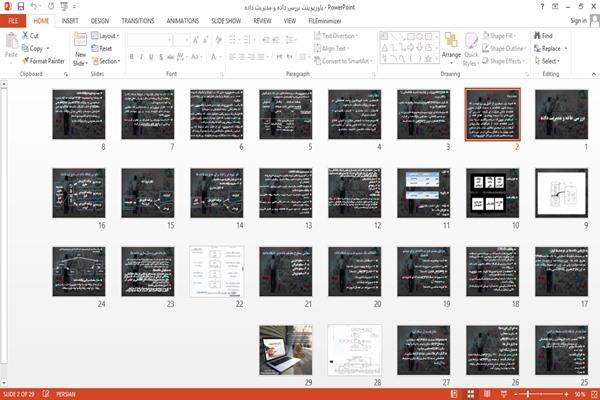This screenshot has width=600, height=400.
Task: Switch to Slide Sorter view icon
Action: point(471,394)
